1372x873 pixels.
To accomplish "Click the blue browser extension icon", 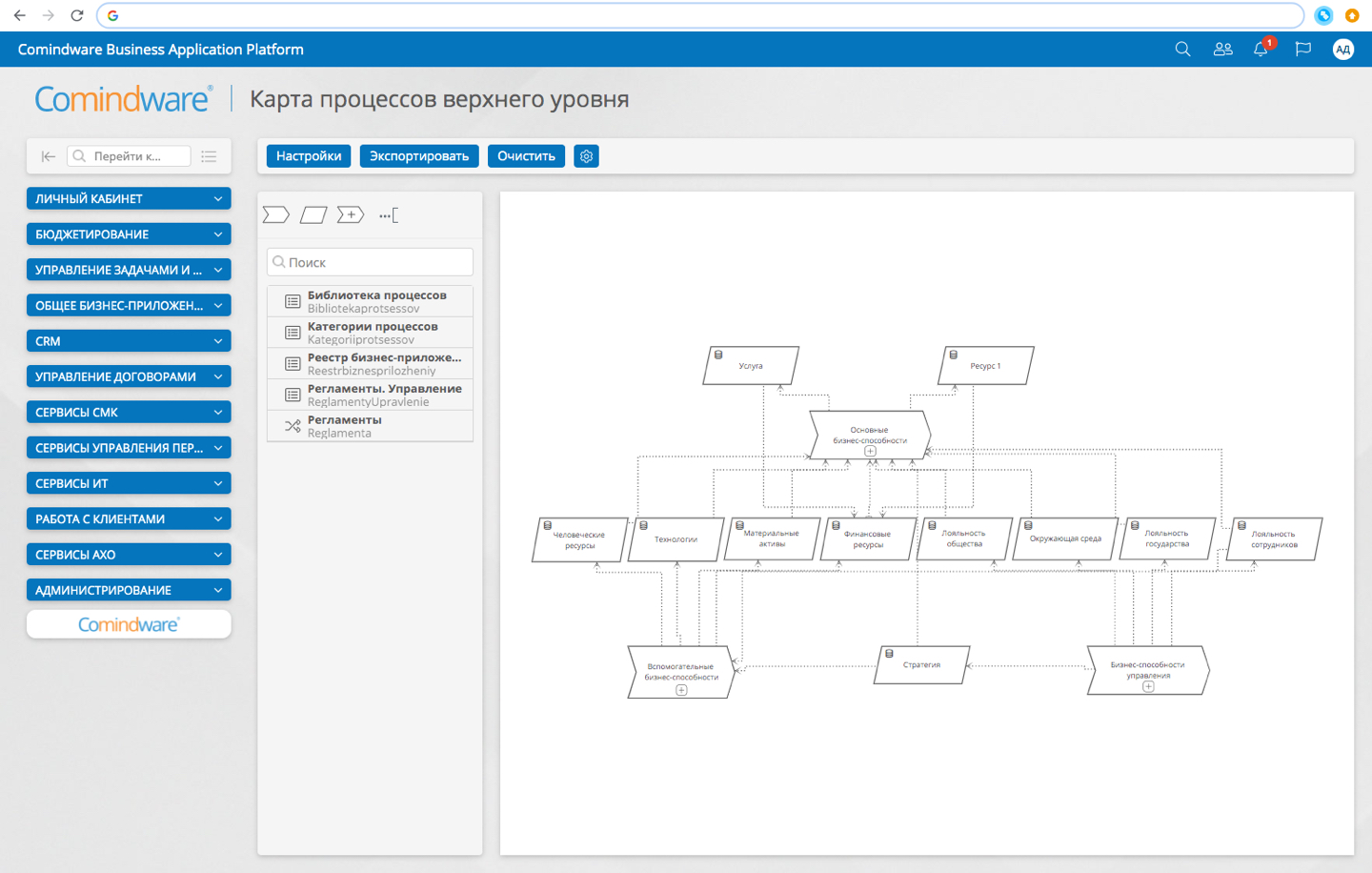I will 1323,15.
